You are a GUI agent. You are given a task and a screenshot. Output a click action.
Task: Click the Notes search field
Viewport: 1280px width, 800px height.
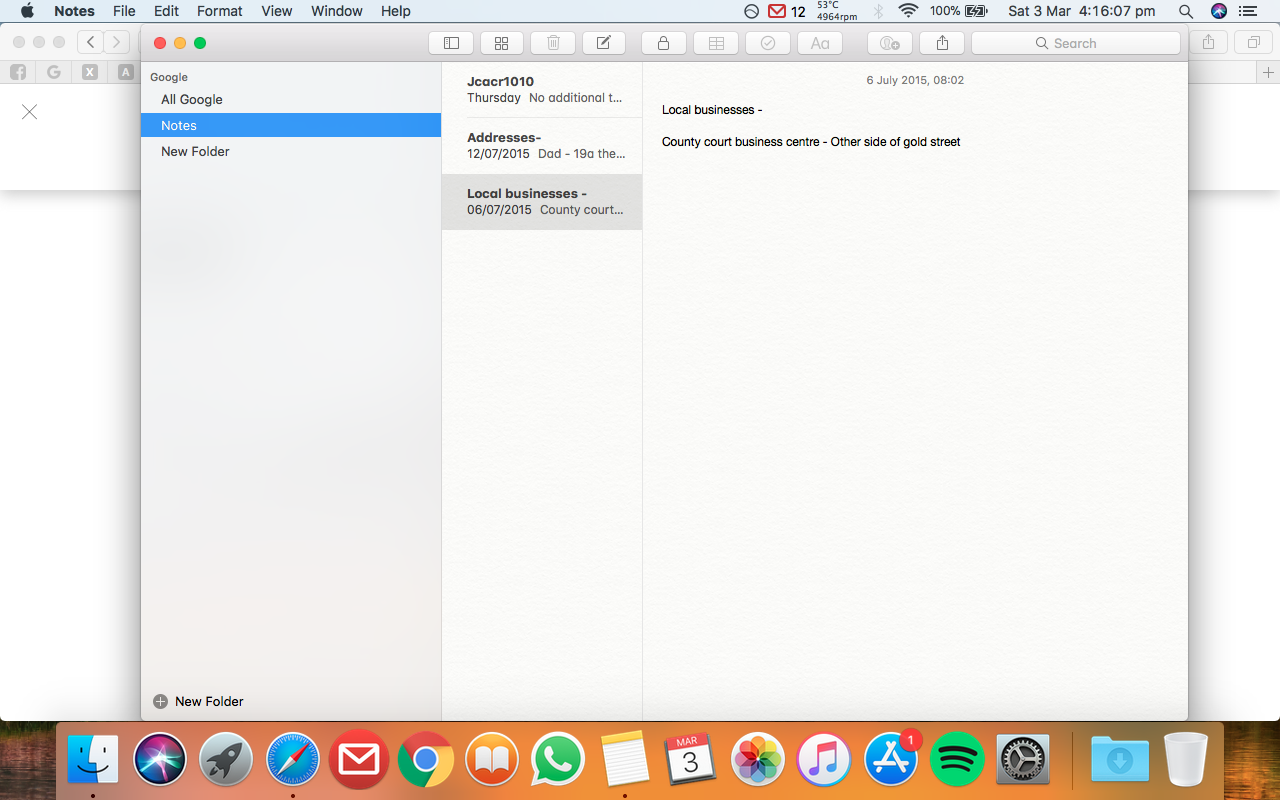(1076, 43)
